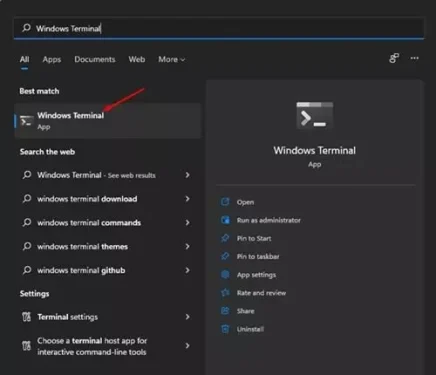This screenshot has width=436, height=375.
Task: Expand windows terminal download chevron
Action: [x=187, y=199]
